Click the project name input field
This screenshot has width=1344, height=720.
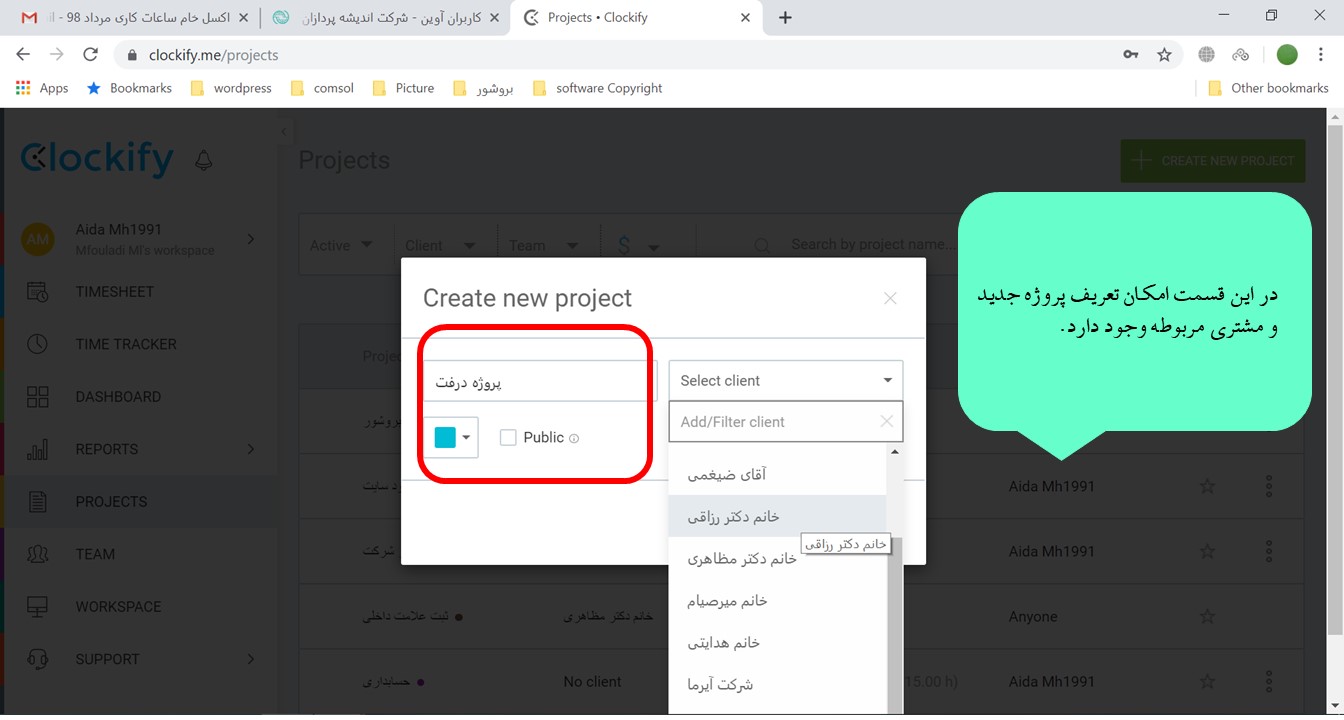point(539,381)
